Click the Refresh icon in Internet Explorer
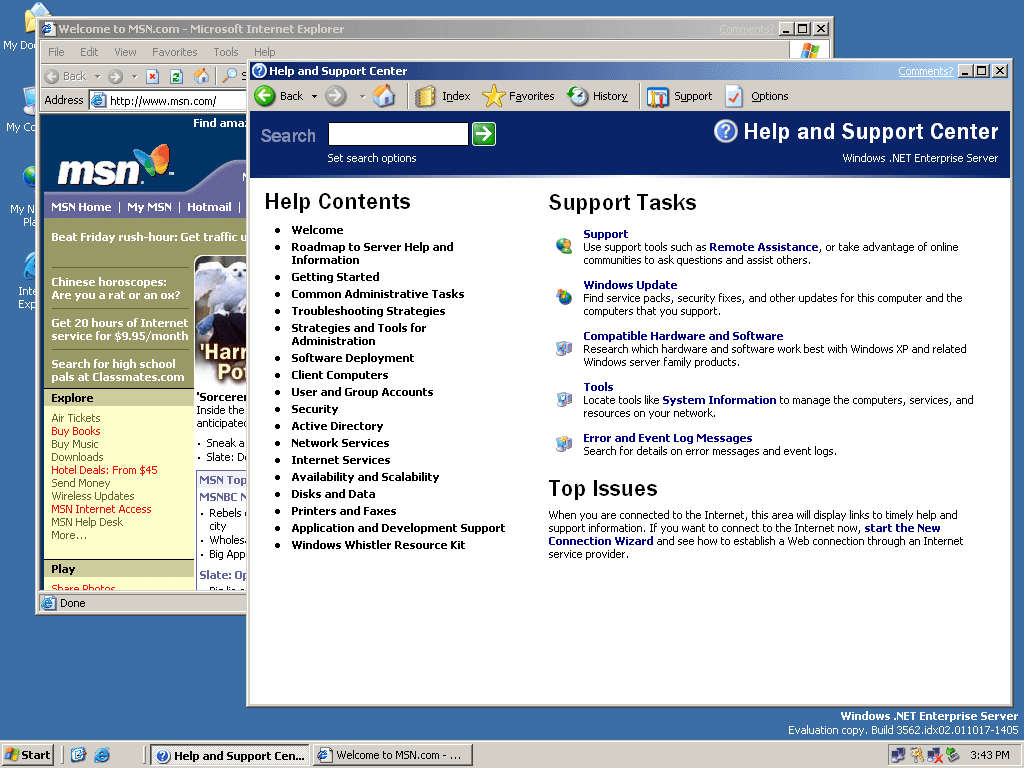The height and width of the screenshot is (768, 1024). [176, 76]
